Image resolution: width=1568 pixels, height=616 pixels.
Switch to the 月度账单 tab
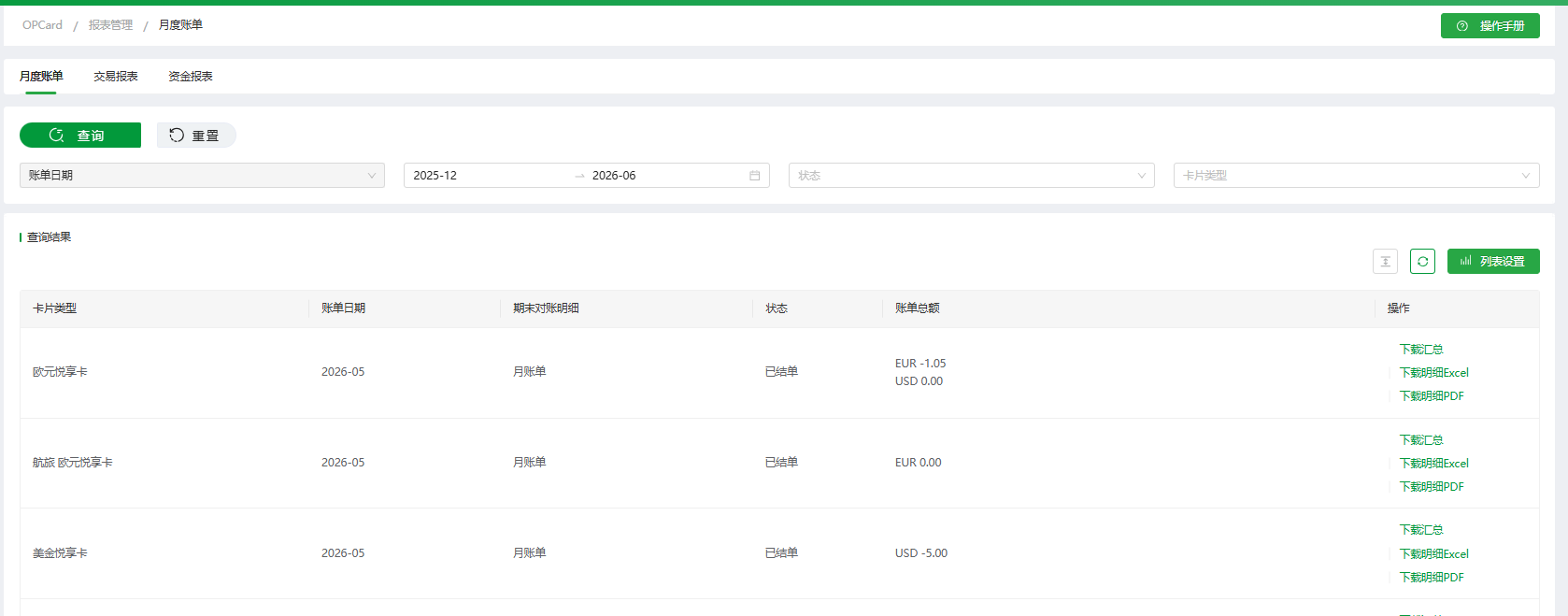[x=41, y=77]
